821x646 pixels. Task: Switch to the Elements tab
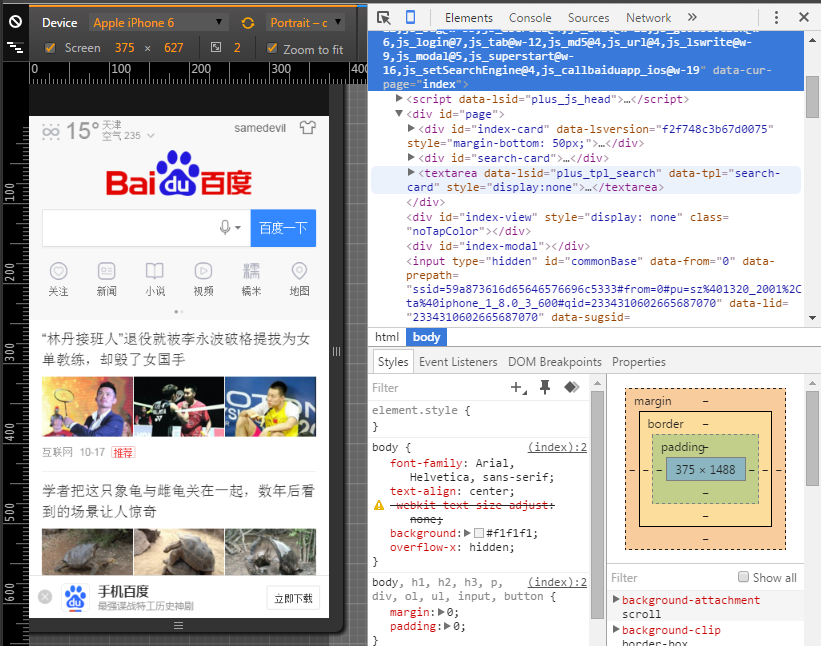point(469,18)
